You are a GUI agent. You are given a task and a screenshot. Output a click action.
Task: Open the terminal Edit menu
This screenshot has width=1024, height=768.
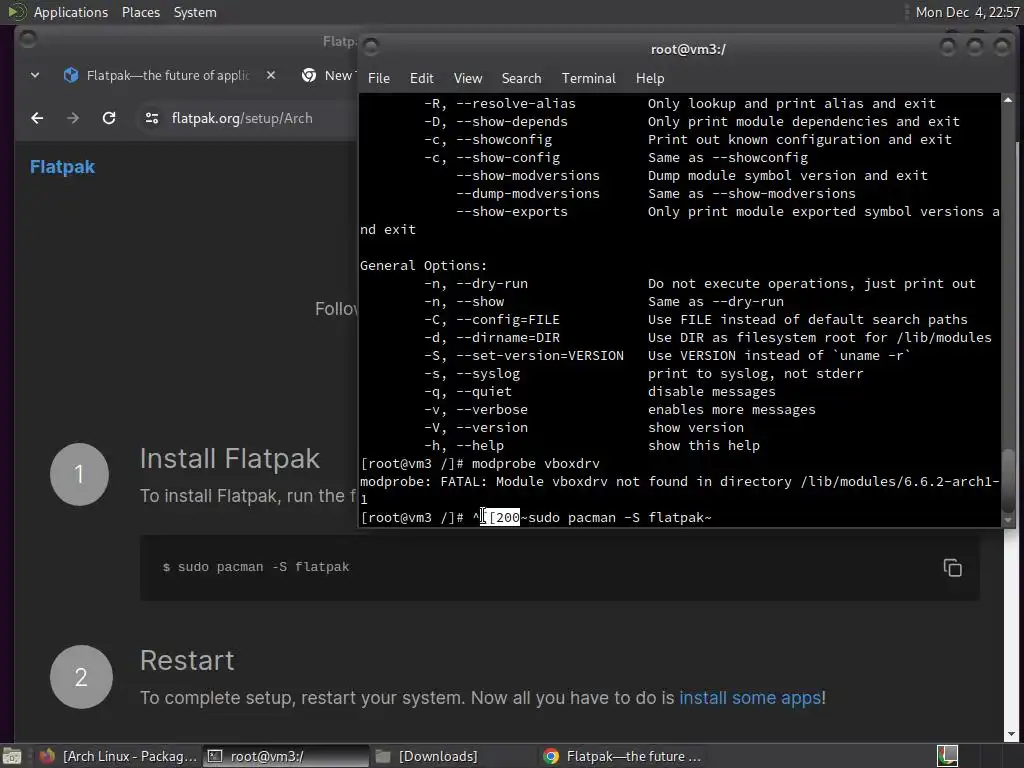coord(421,78)
